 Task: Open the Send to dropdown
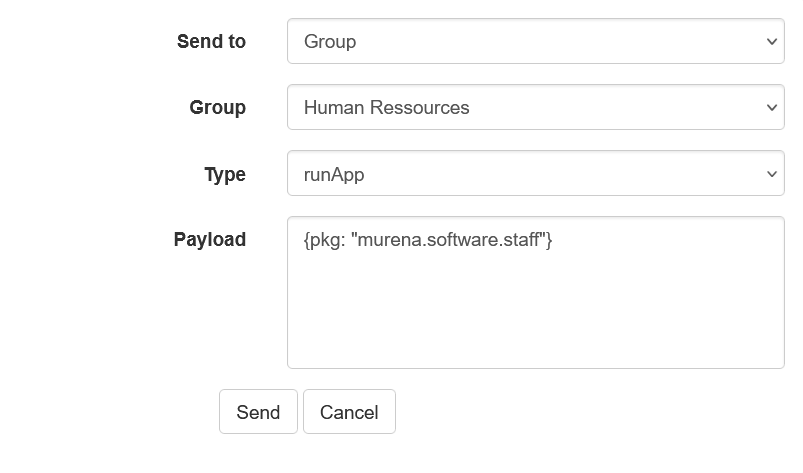(535, 41)
